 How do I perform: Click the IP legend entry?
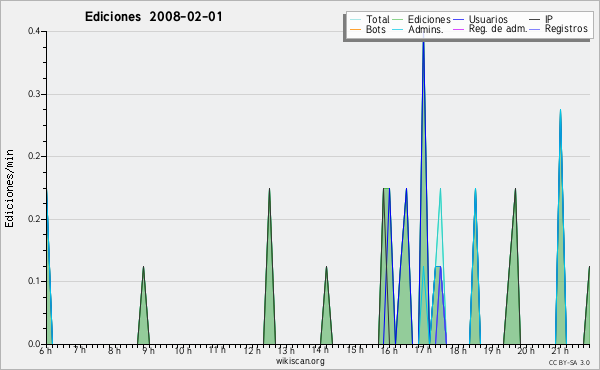(x=541, y=19)
